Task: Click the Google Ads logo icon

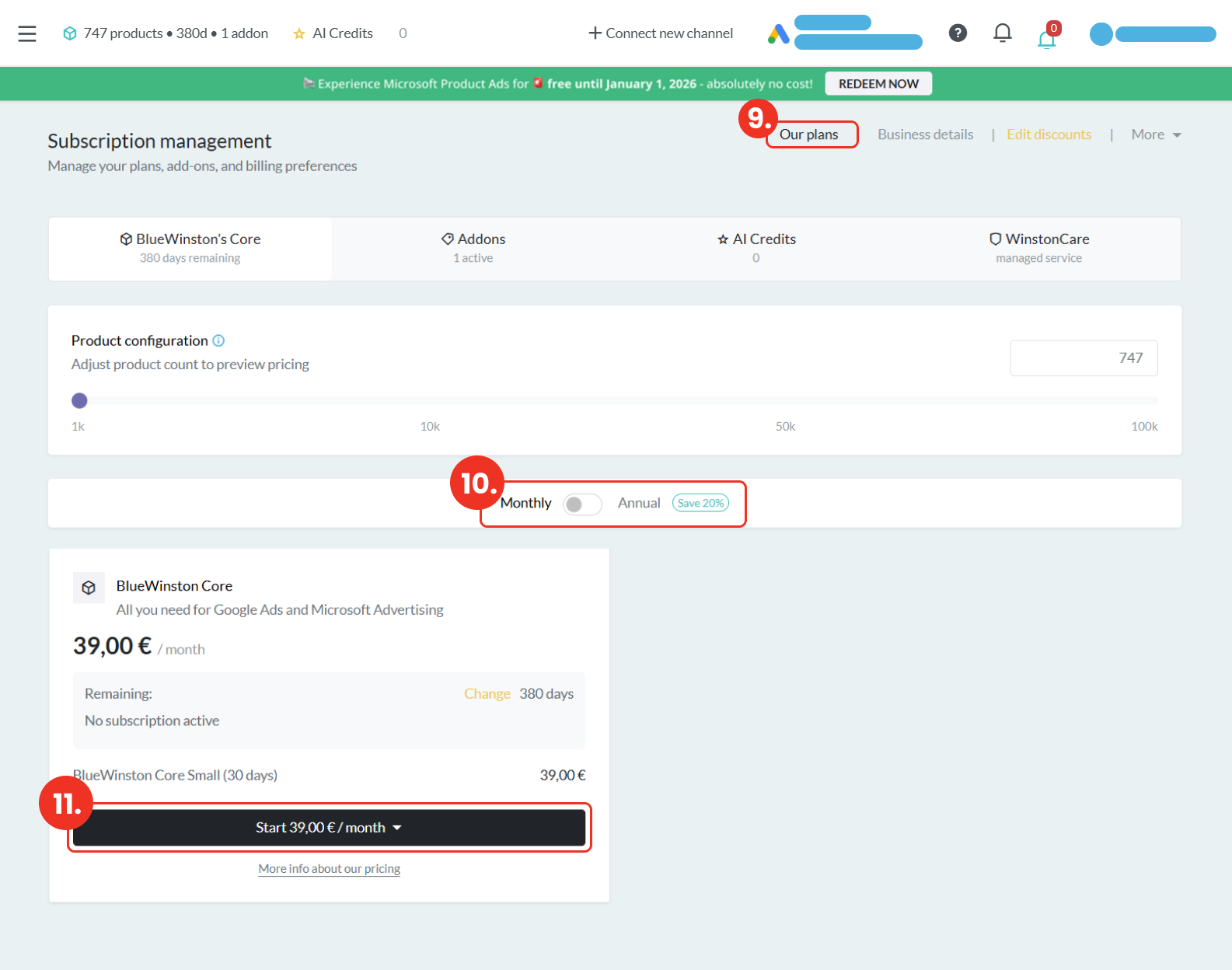Action: pos(778,34)
